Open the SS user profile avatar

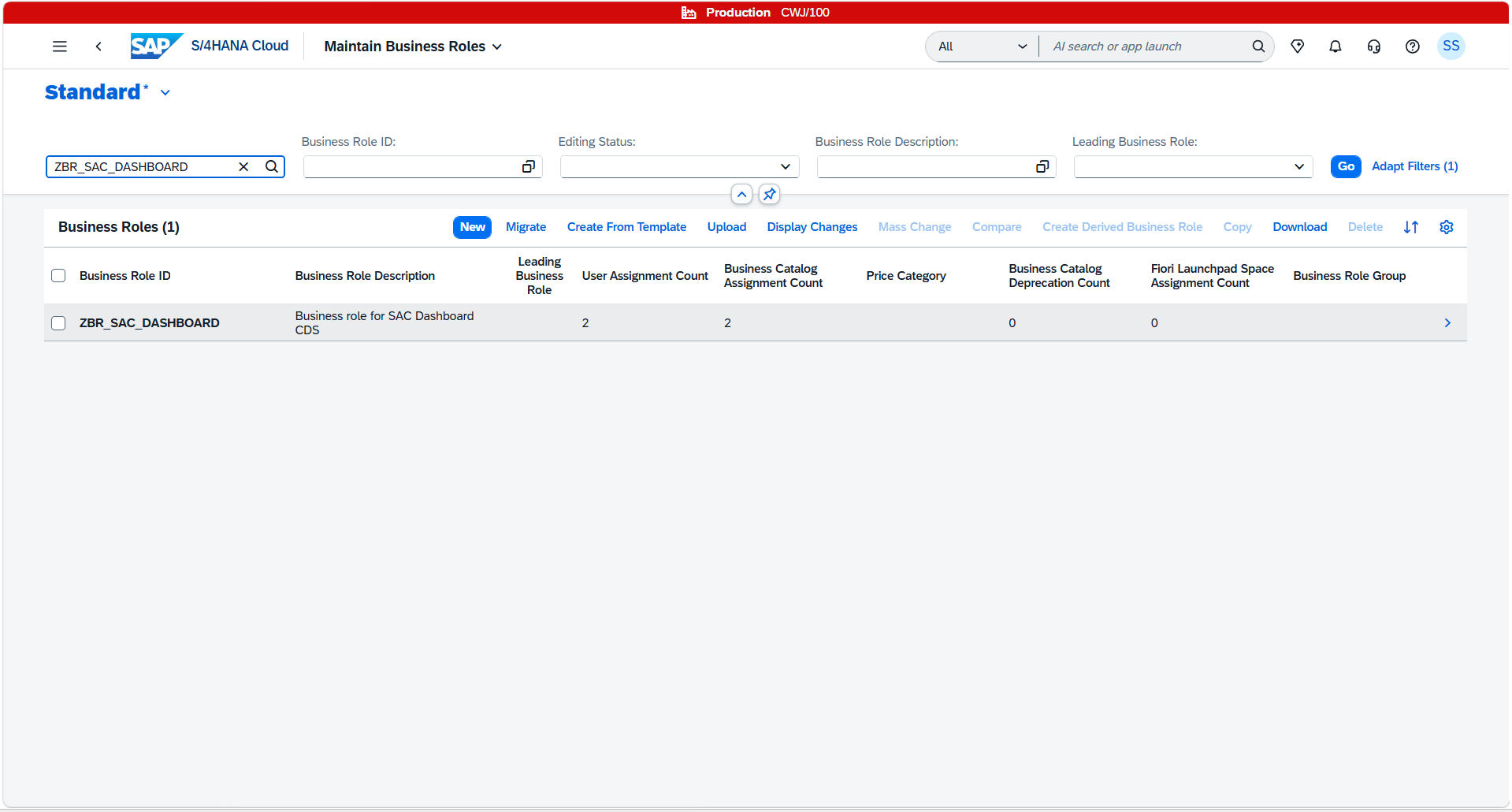1451,47
